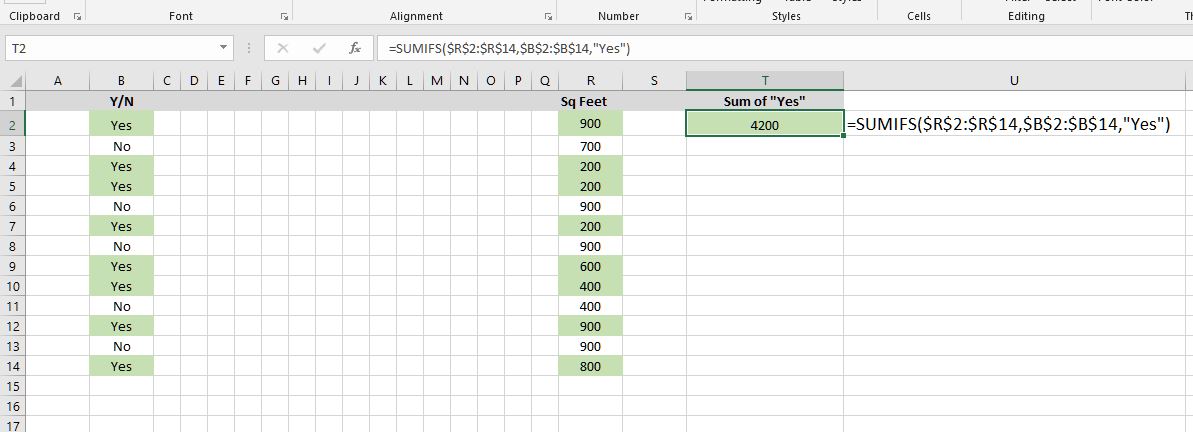Click the Select All corner triangle
Screen dimensions: 1193x432
16,81
